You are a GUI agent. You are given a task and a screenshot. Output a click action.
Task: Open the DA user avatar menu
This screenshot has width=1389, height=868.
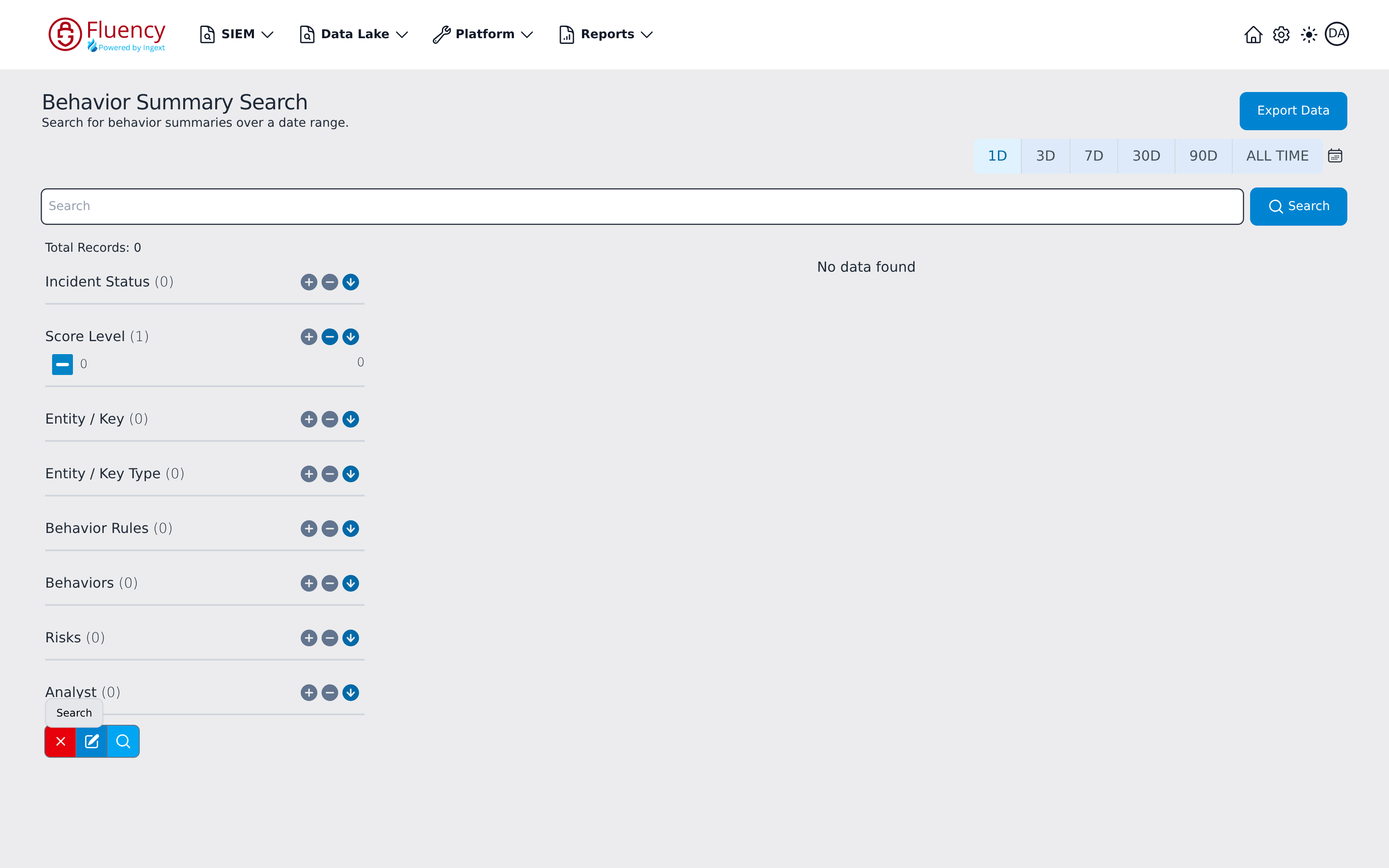[x=1337, y=34]
